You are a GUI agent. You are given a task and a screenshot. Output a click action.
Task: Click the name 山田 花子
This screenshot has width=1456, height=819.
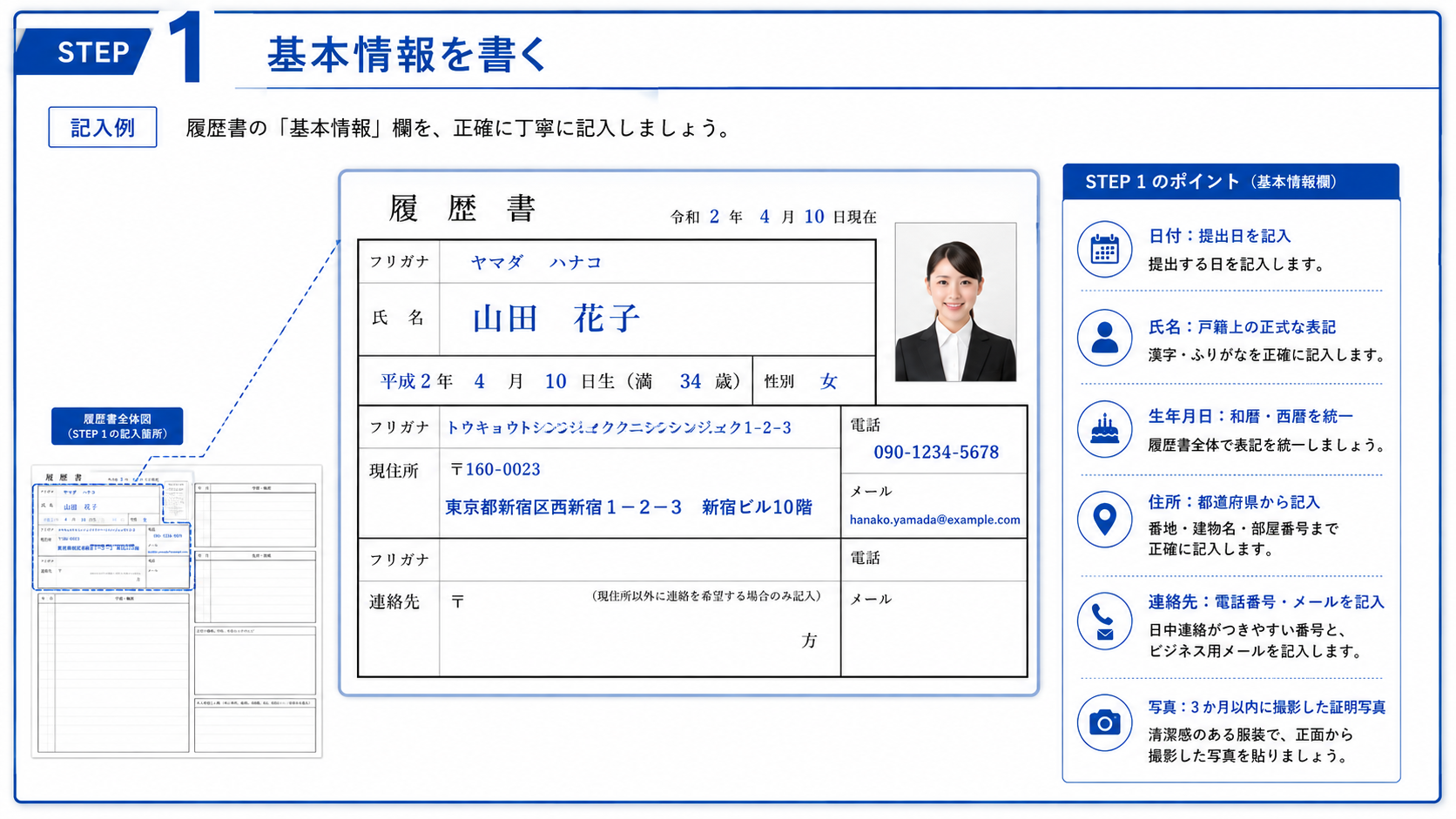click(556, 319)
